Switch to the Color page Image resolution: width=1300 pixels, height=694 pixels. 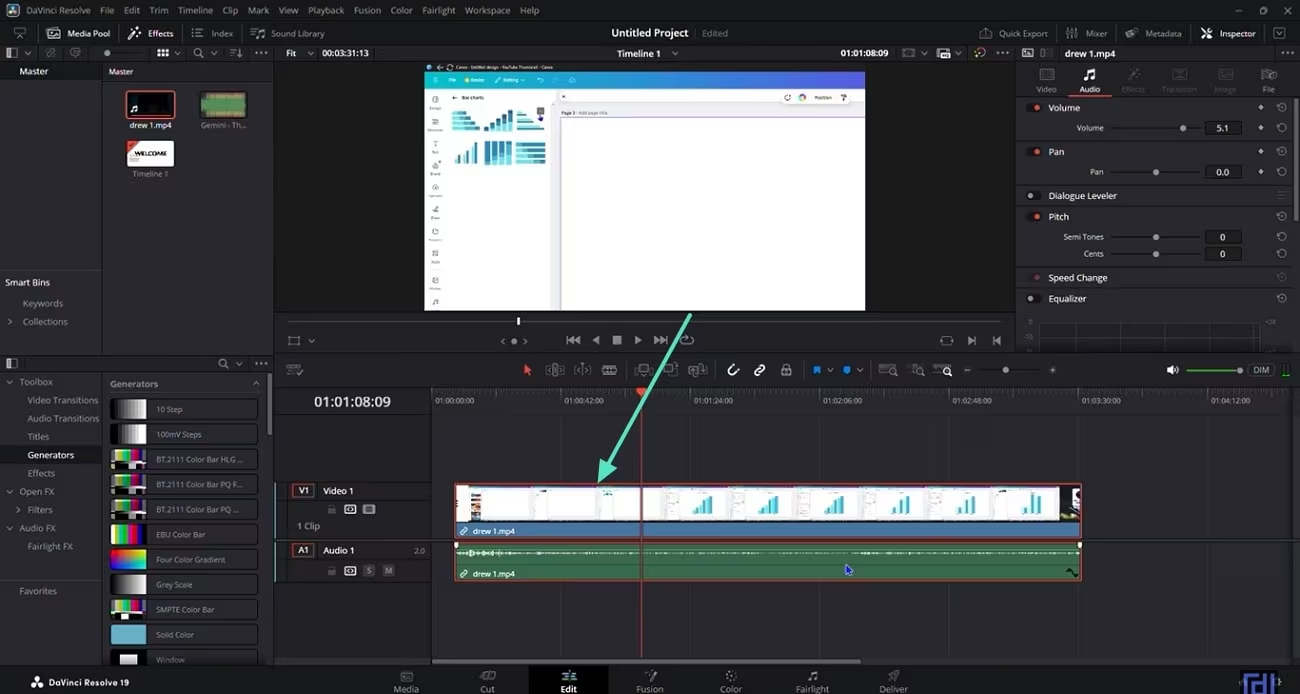coord(731,681)
